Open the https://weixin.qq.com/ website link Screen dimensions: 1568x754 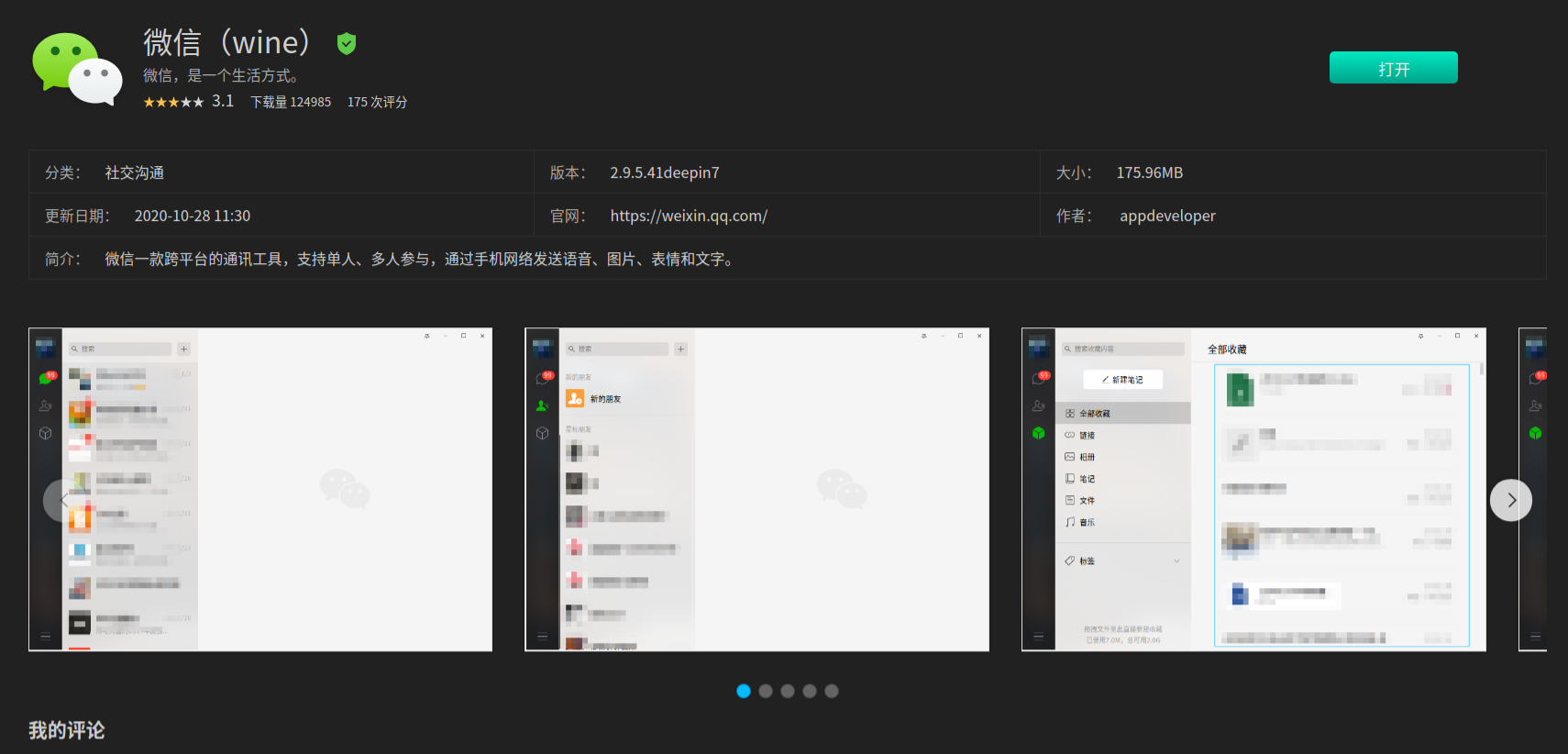(689, 216)
